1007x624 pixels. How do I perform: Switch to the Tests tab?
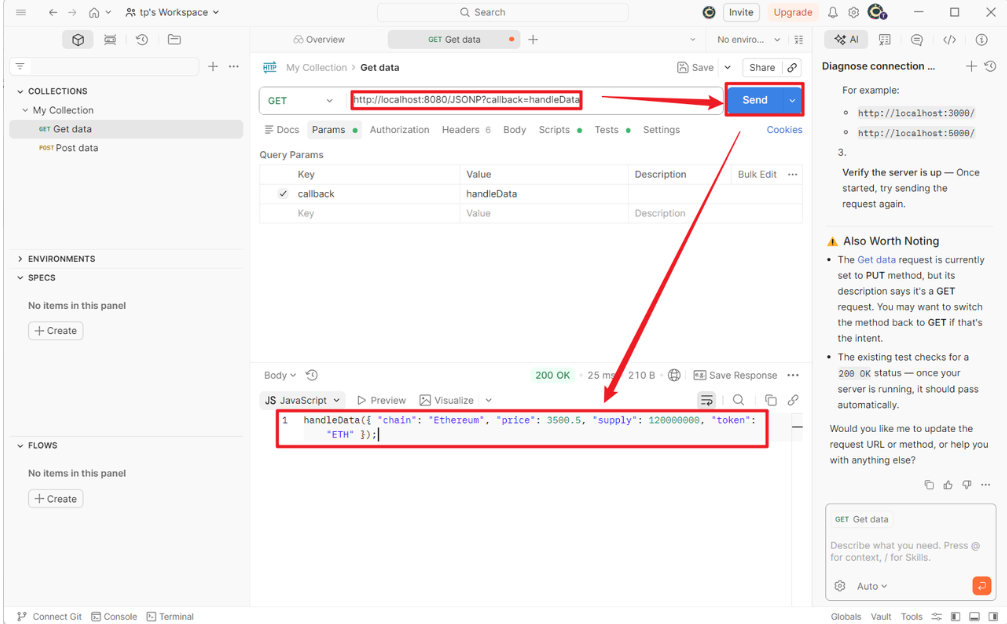[612, 130]
